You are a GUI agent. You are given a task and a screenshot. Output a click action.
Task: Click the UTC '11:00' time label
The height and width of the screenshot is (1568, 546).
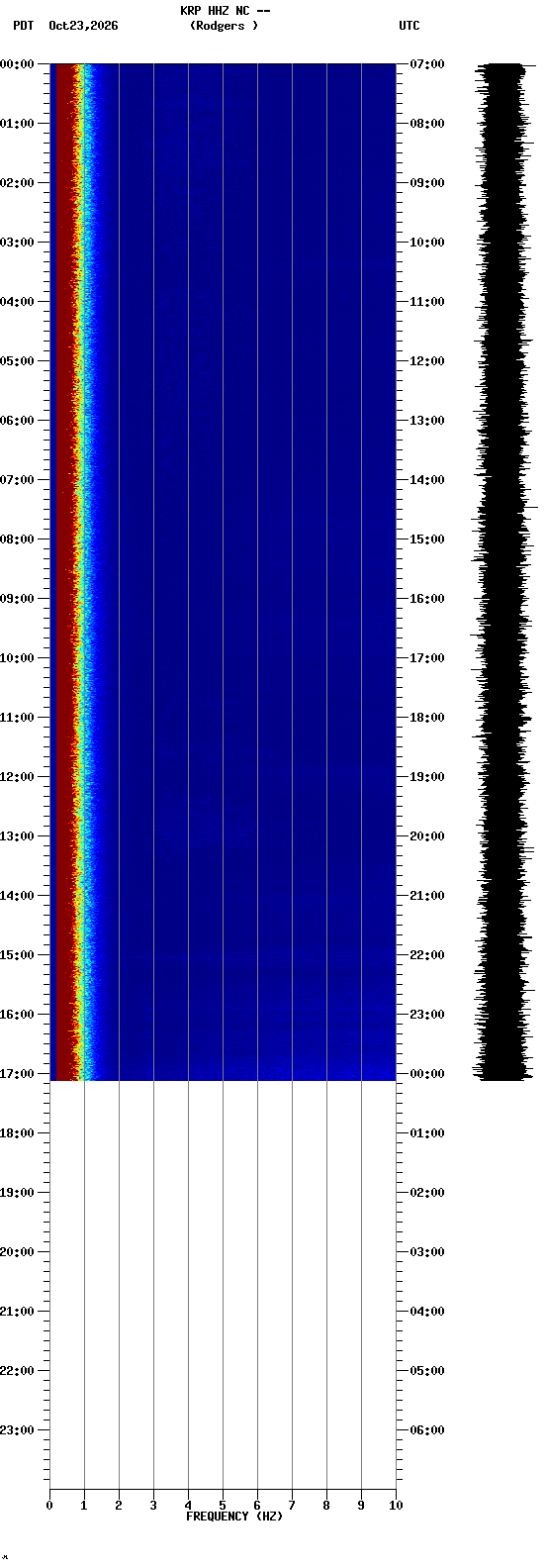pos(426,302)
